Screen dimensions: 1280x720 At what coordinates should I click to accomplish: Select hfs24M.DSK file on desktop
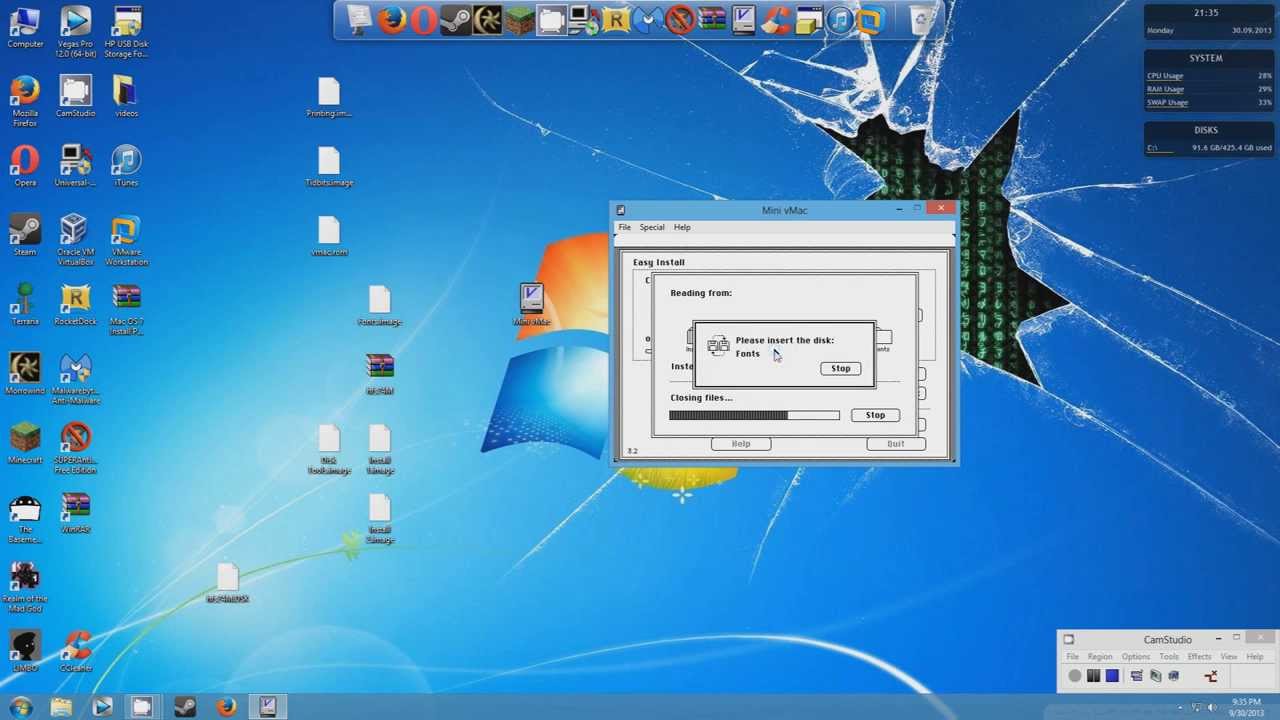227,583
